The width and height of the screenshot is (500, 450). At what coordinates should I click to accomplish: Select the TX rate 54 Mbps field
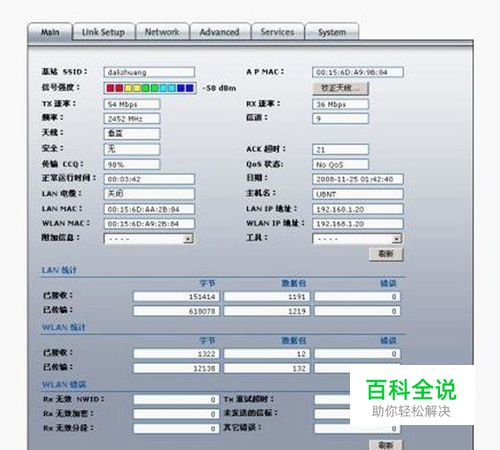point(132,104)
